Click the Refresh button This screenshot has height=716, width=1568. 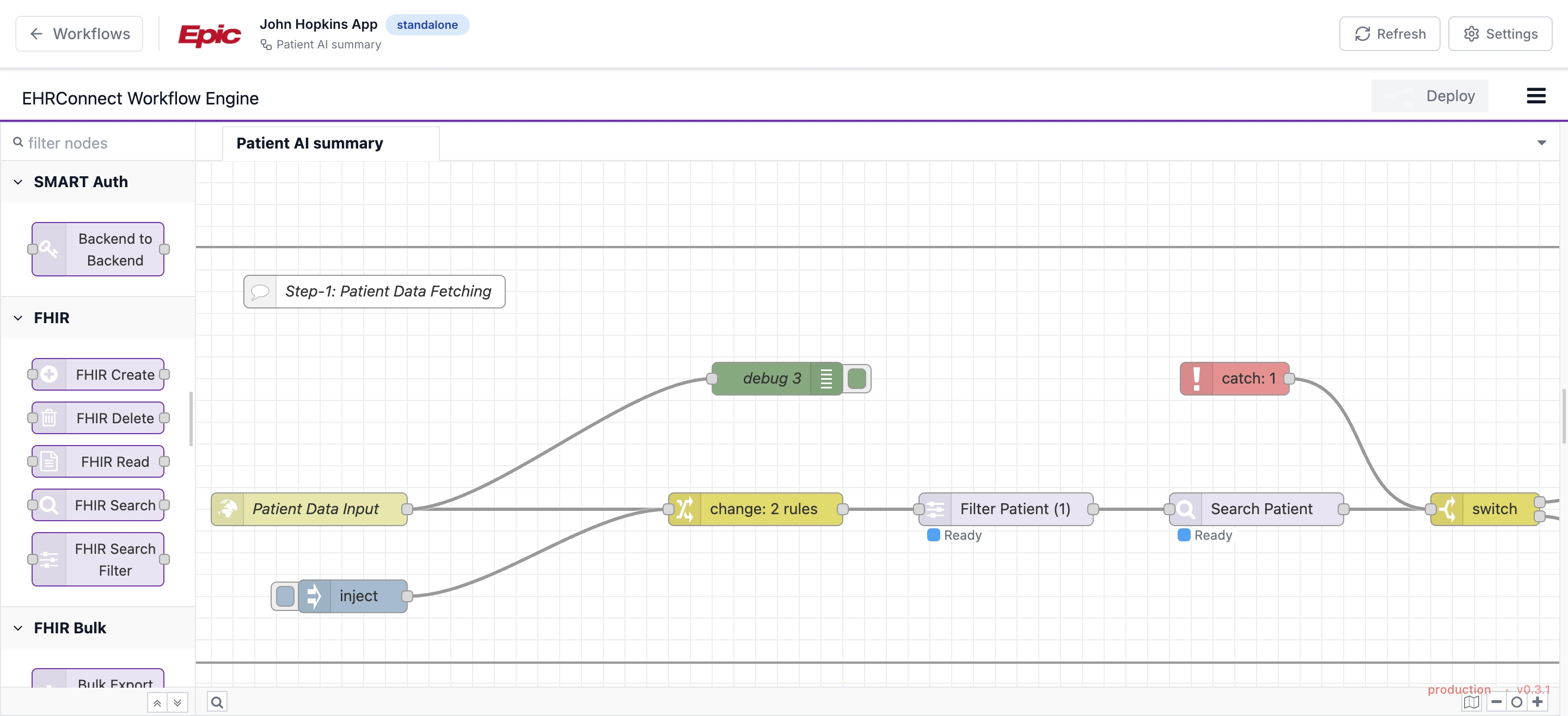[x=1389, y=34]
